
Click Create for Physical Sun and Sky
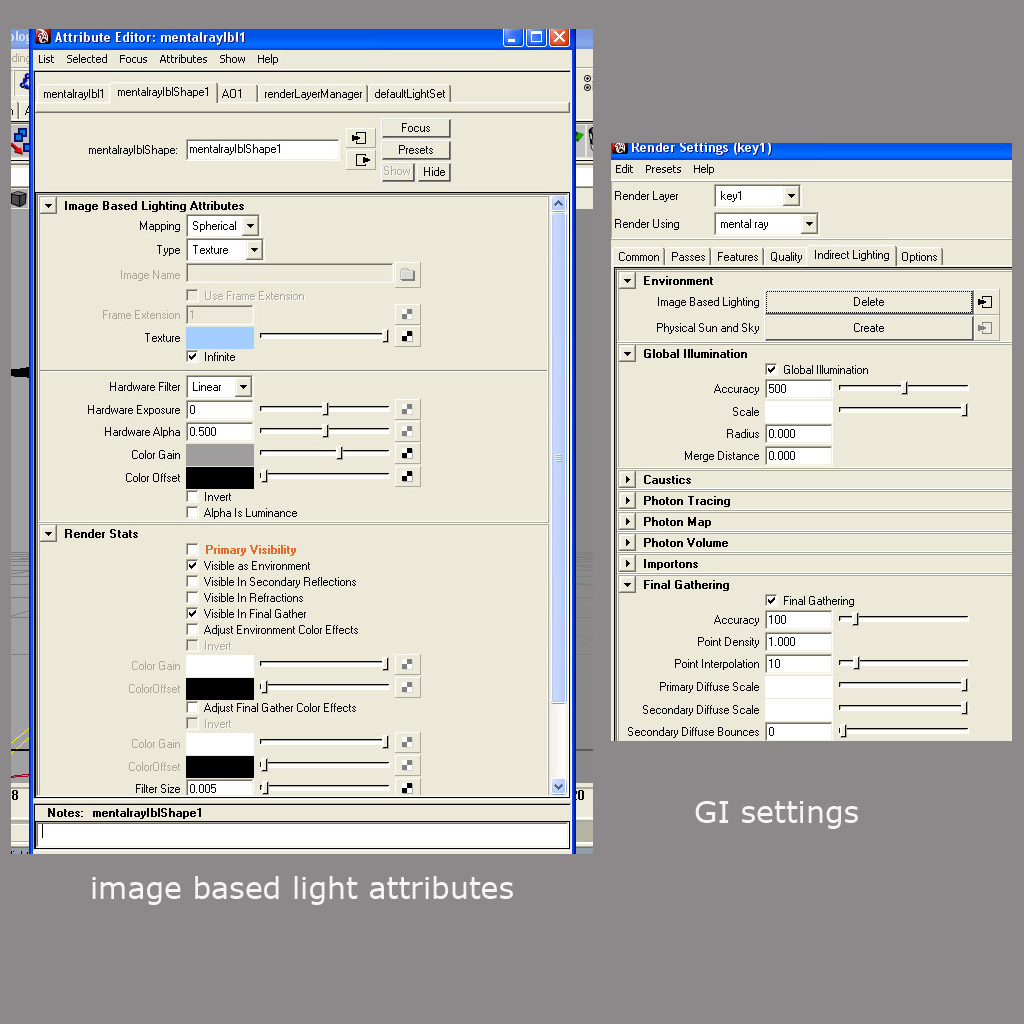pos(868,327)
